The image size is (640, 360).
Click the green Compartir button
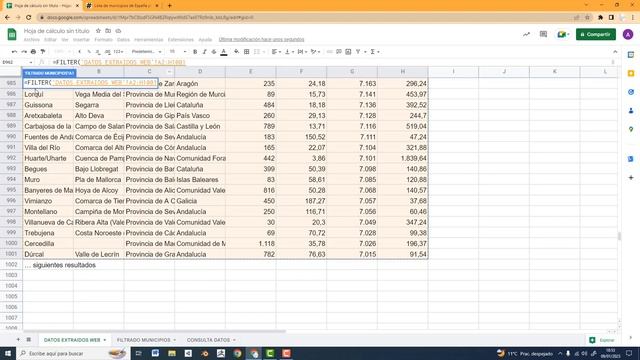[x=596, y=34]
